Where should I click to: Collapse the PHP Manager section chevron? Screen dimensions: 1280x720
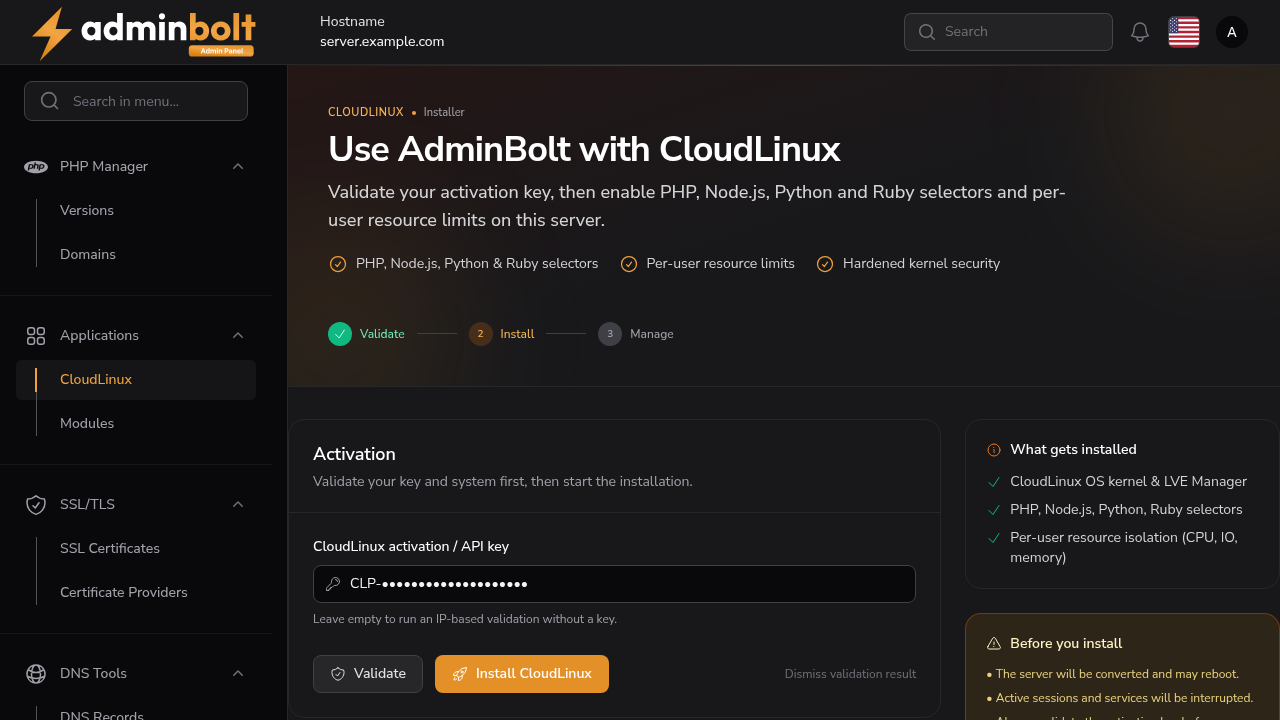pos(238,166)
